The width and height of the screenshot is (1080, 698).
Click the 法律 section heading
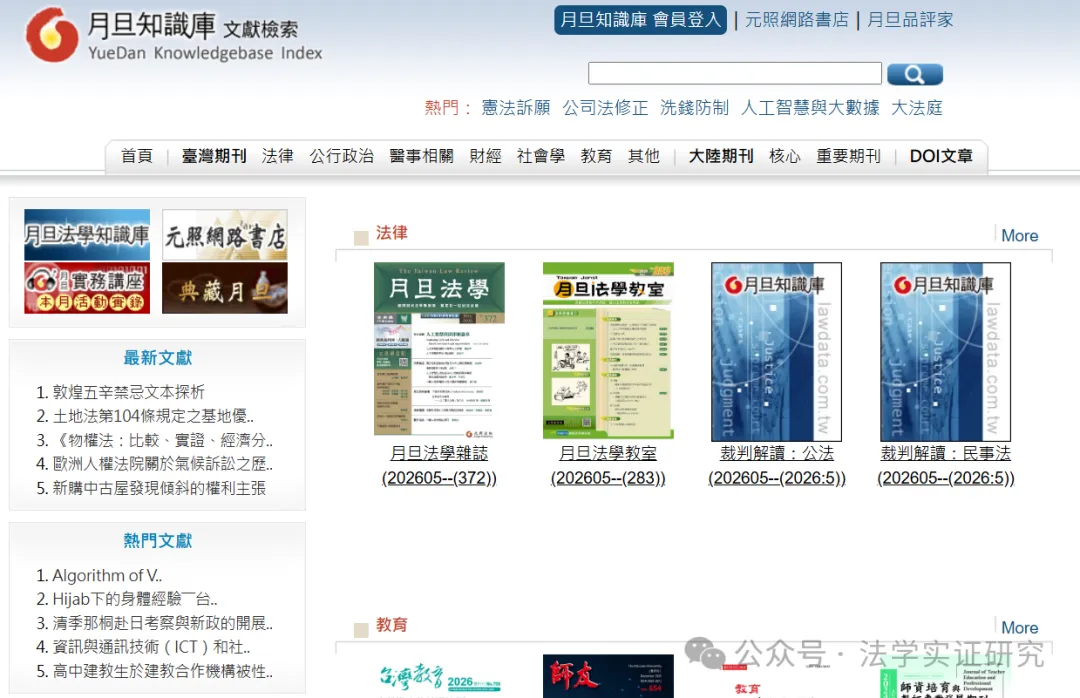(x=391, y=233)
